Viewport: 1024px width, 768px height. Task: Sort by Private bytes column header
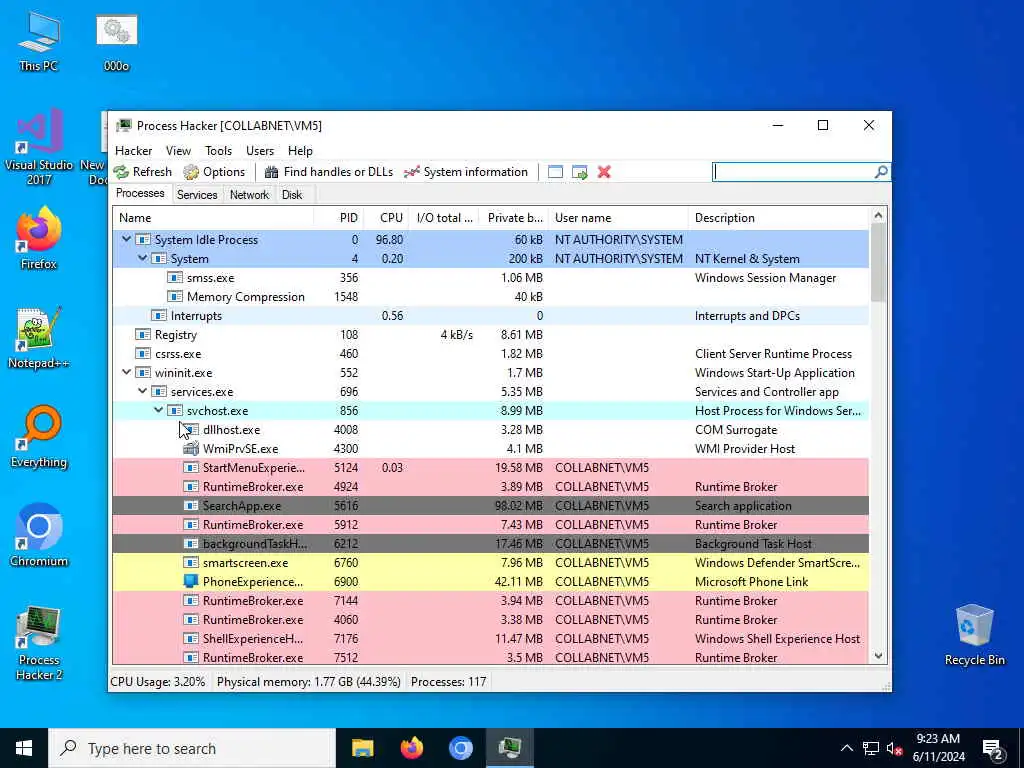pyautogui.click(x=514, y=217)
